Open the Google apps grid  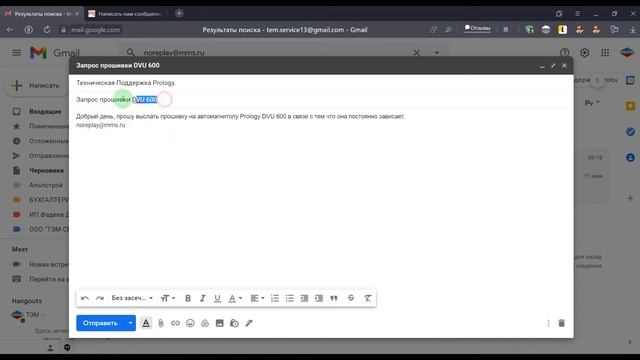[605, 53]
